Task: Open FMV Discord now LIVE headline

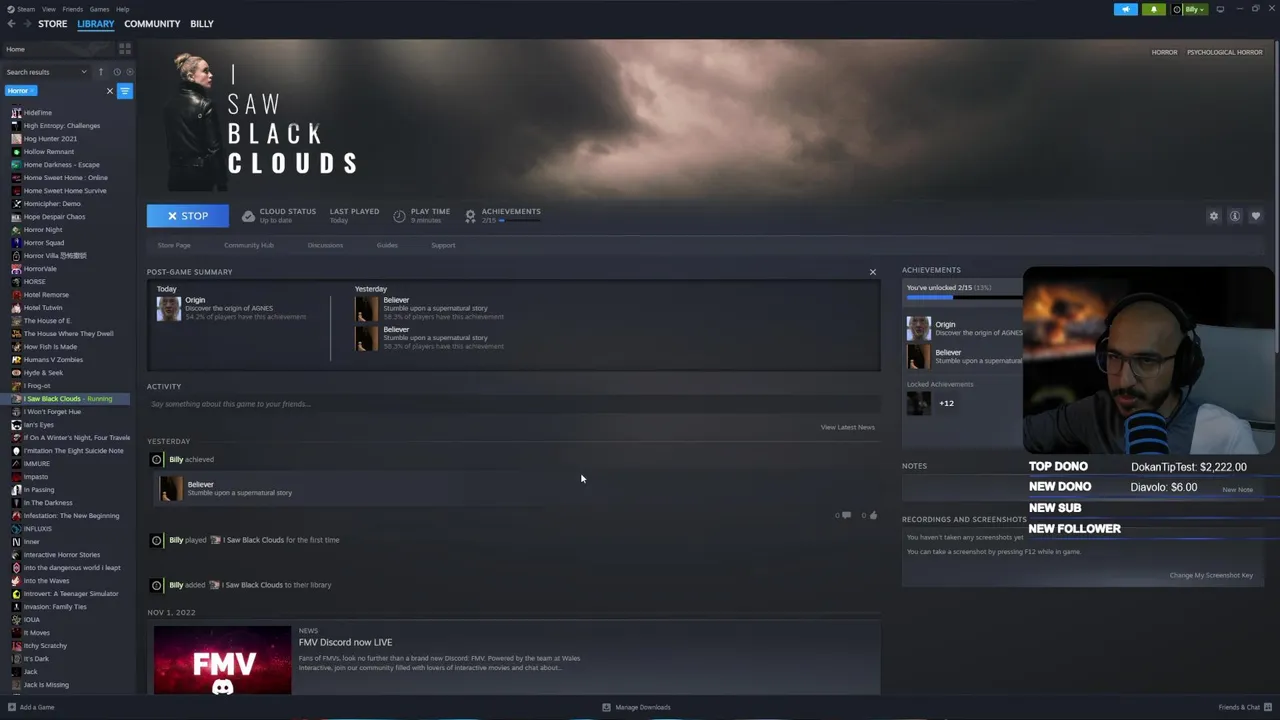Action: (x=345, y=642)
